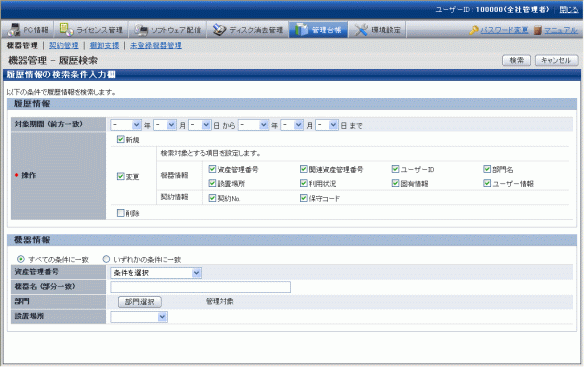
Task: Enable the 削除 checkbox
Action: click(120, 213)
